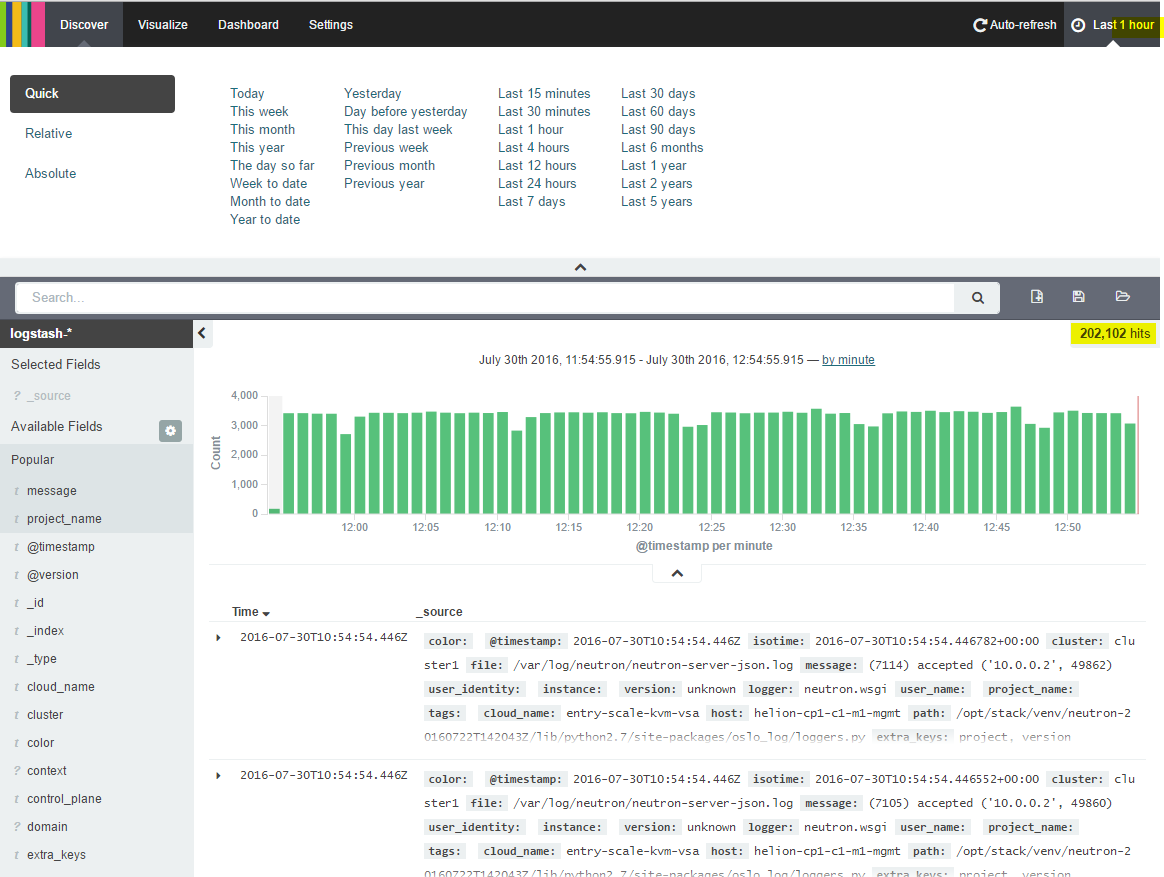Open the Dashboard tab
The image size is (1164, 877).
tap(248, 25)
